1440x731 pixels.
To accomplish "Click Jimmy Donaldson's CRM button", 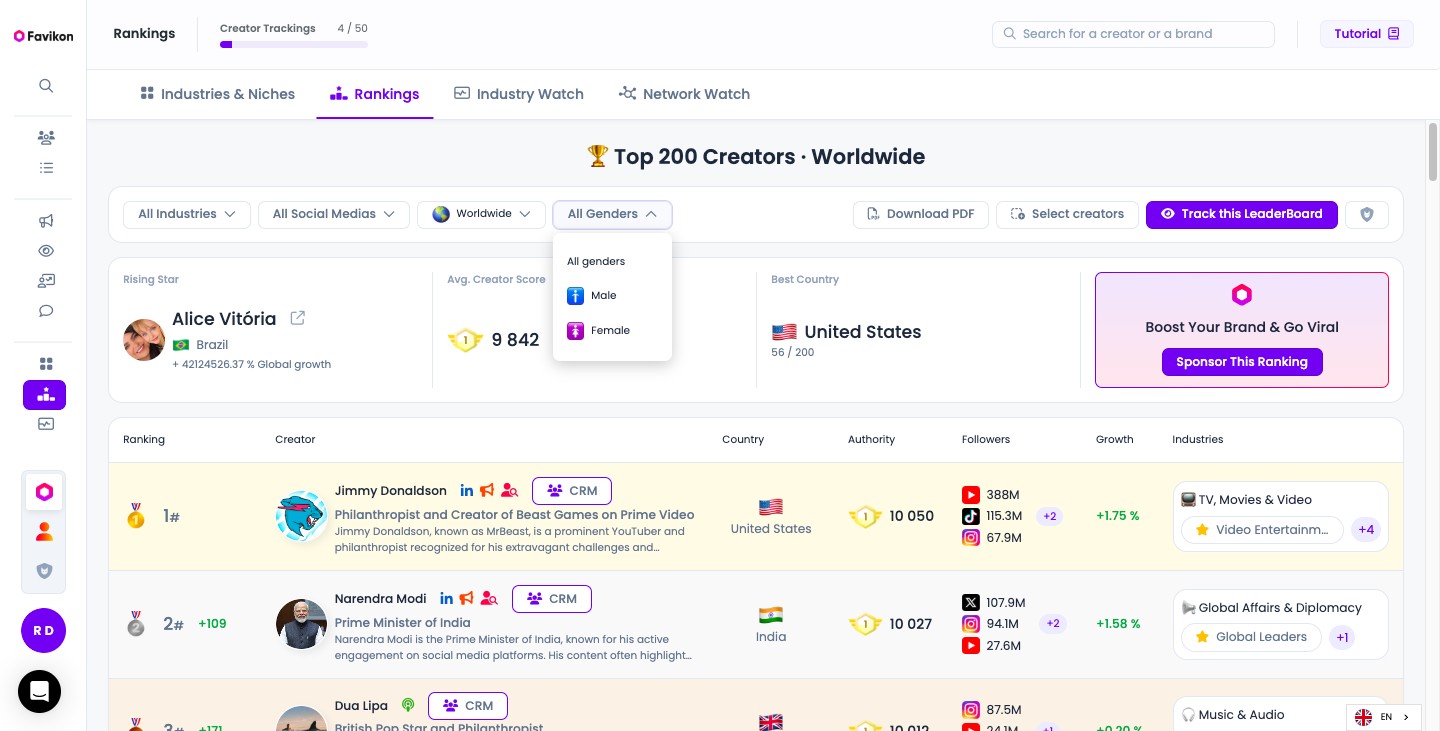I will (572, 491).
